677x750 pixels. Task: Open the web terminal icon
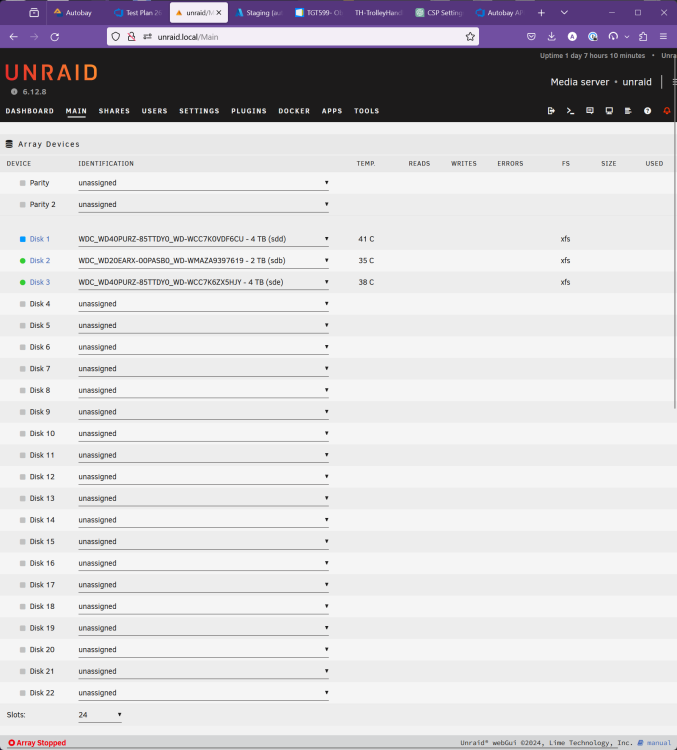pos(570,111)
